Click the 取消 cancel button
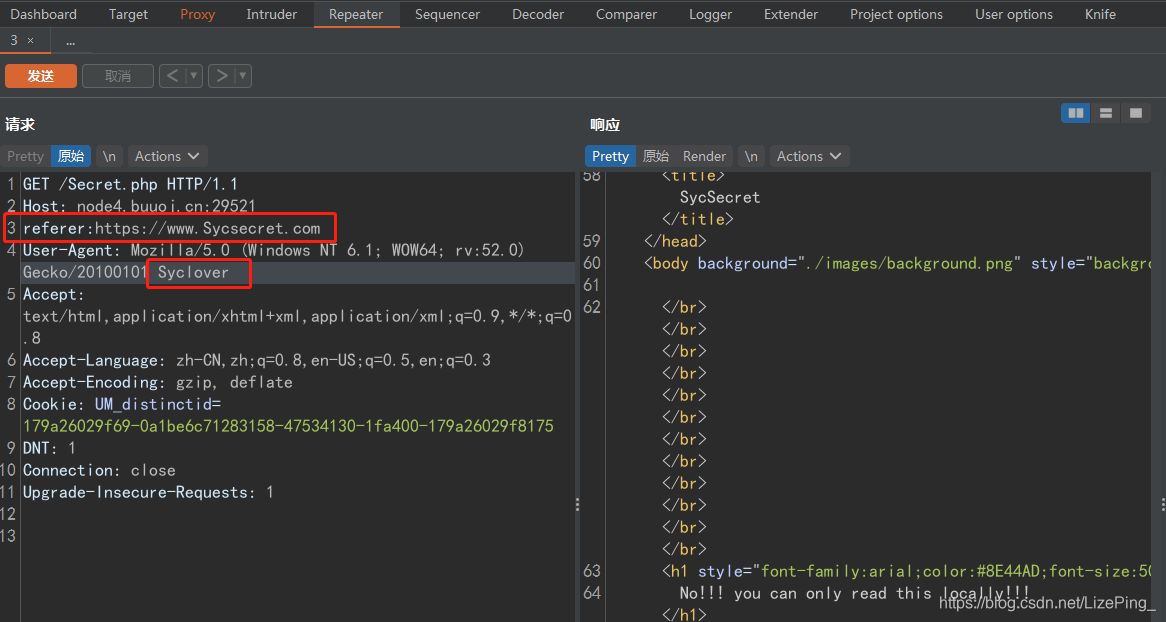Viewport: 1166px width, 622px height. pyautogui.click(x=117, y=76)
